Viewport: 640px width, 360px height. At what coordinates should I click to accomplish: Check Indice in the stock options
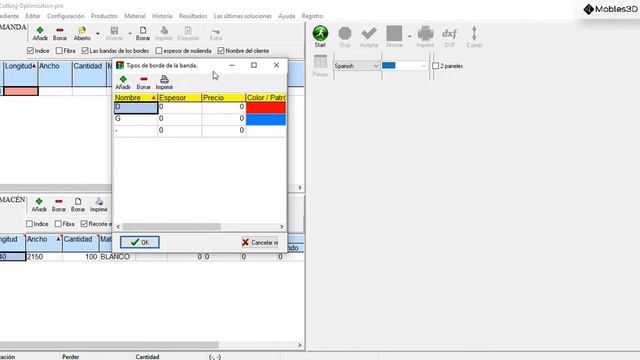pyautogui.click(x=29, y=224)
